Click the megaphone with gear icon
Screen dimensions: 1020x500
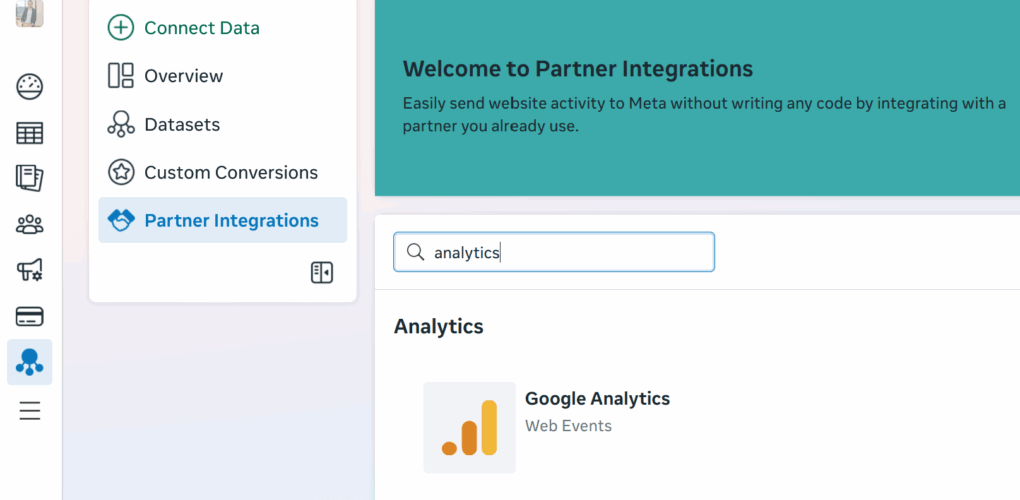tap(30, 270)
